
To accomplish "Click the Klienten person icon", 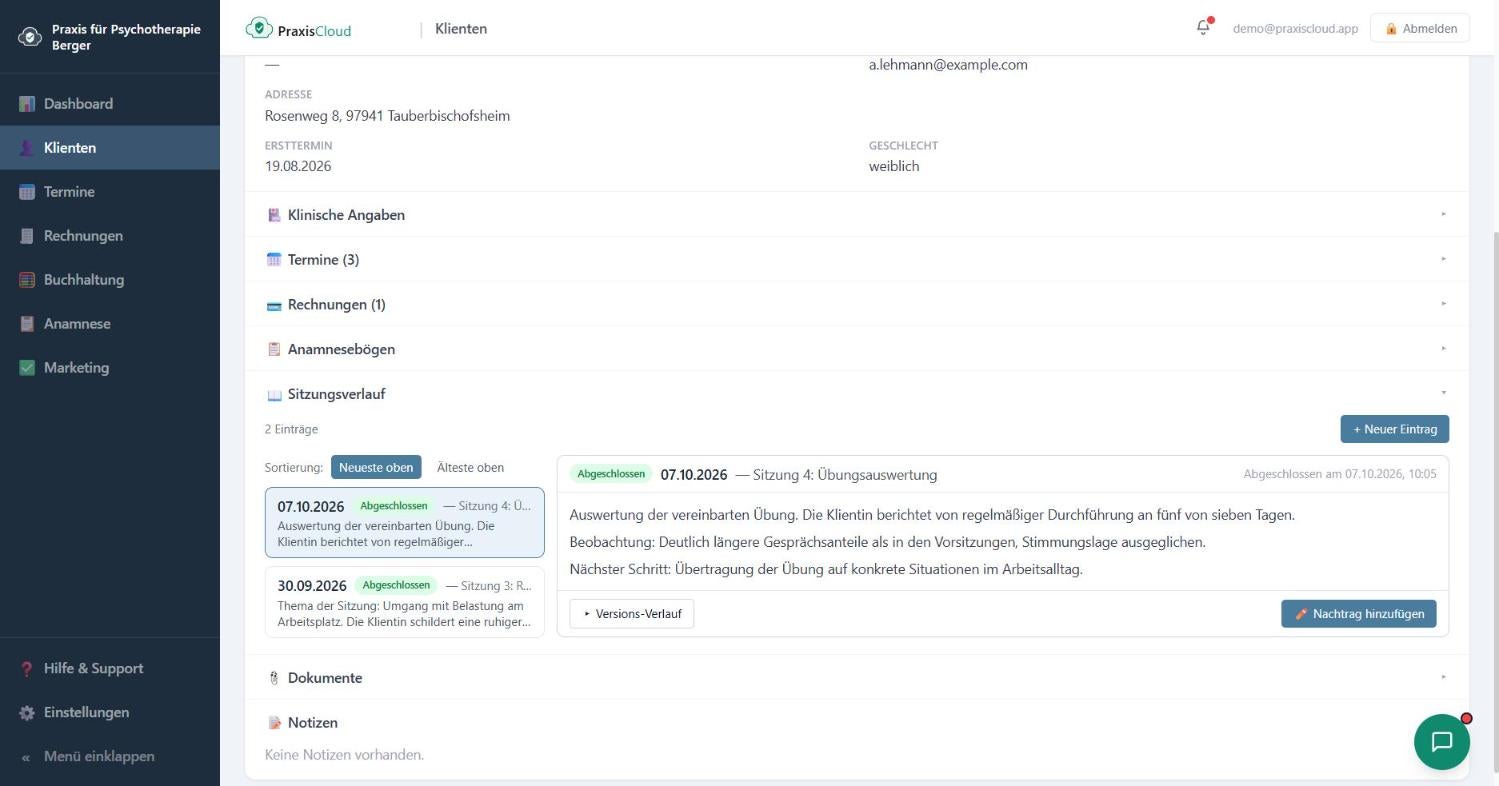I will coord(27,148).
